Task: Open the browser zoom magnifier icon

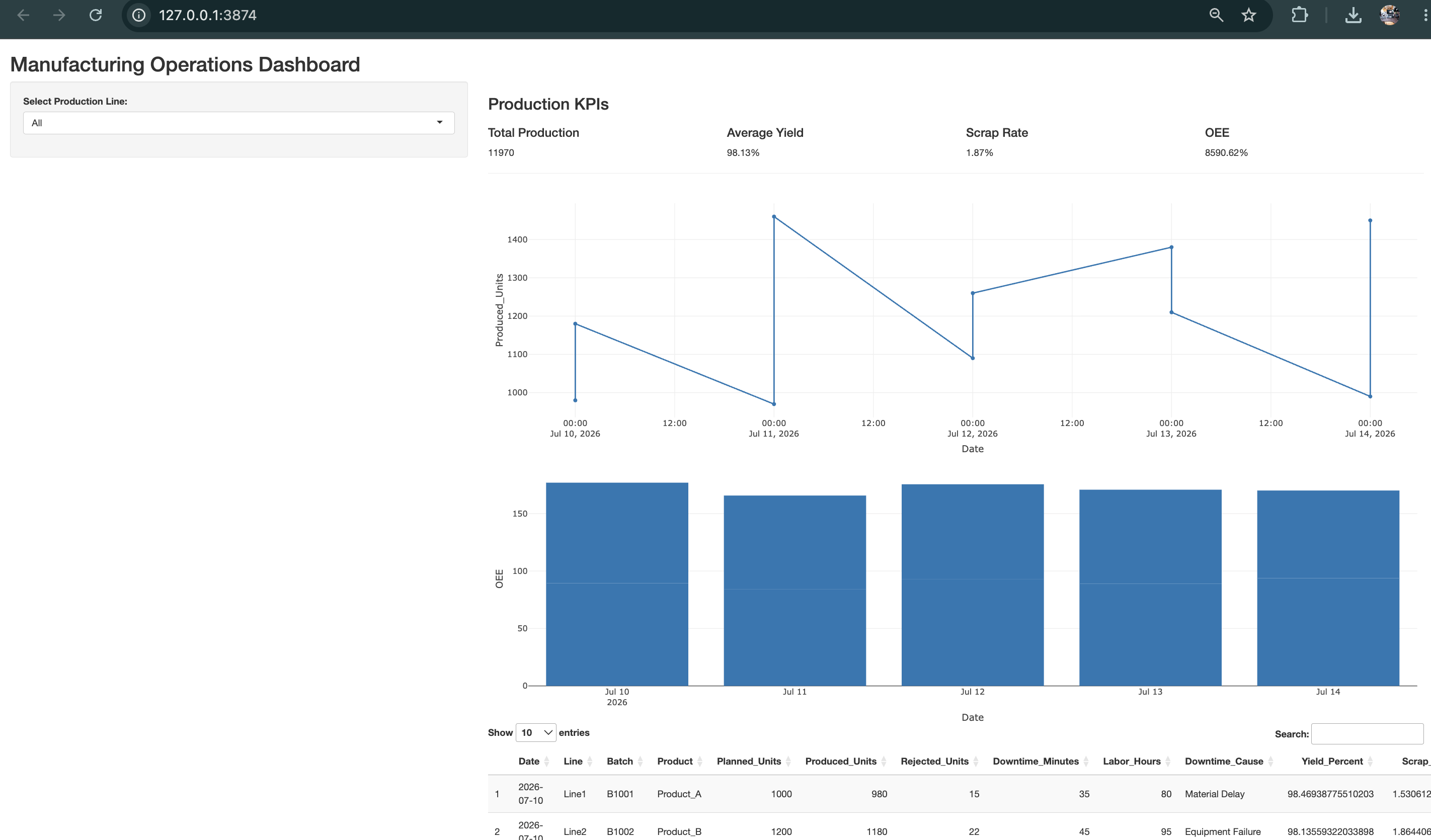Action: click(1216, 15)
